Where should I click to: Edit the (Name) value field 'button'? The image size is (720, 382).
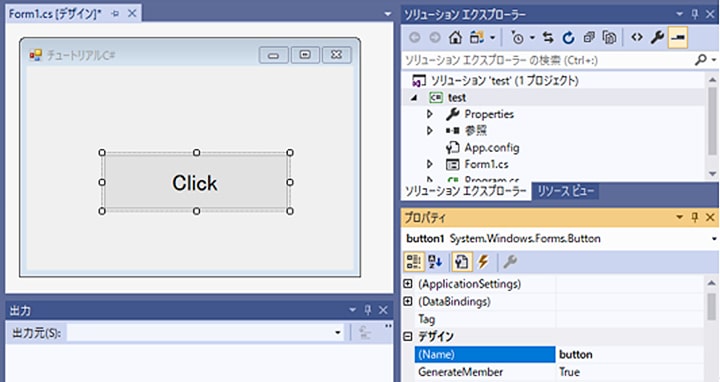click(630, 354)
